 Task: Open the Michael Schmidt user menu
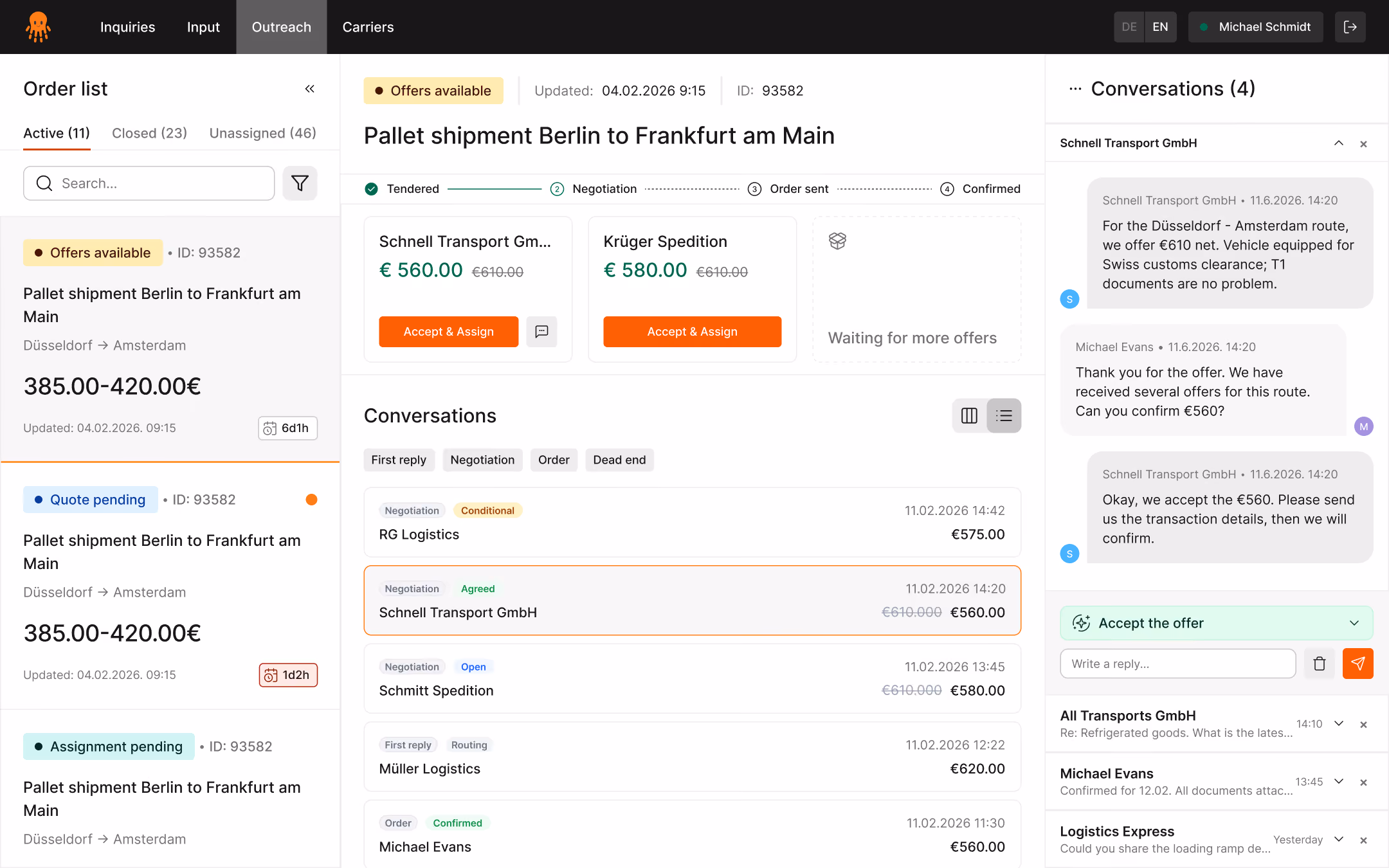point(1255,27)
